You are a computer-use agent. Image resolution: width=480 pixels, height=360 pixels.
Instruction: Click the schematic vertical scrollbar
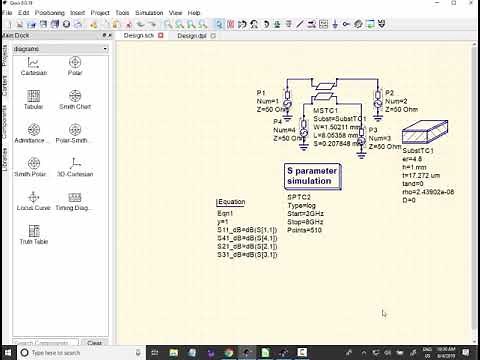[475, 187]
